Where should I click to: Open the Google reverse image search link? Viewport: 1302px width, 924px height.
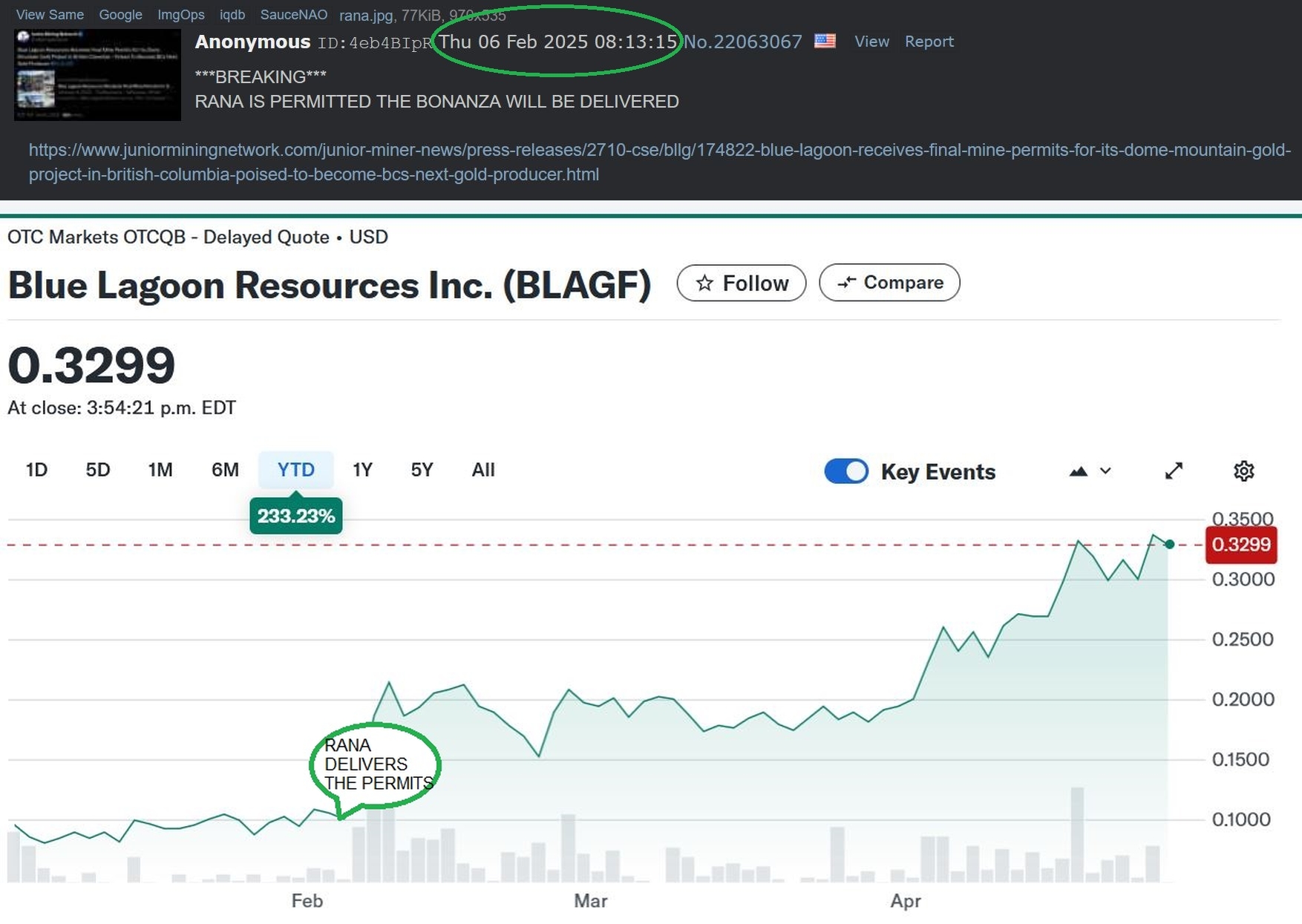[120, 15]
